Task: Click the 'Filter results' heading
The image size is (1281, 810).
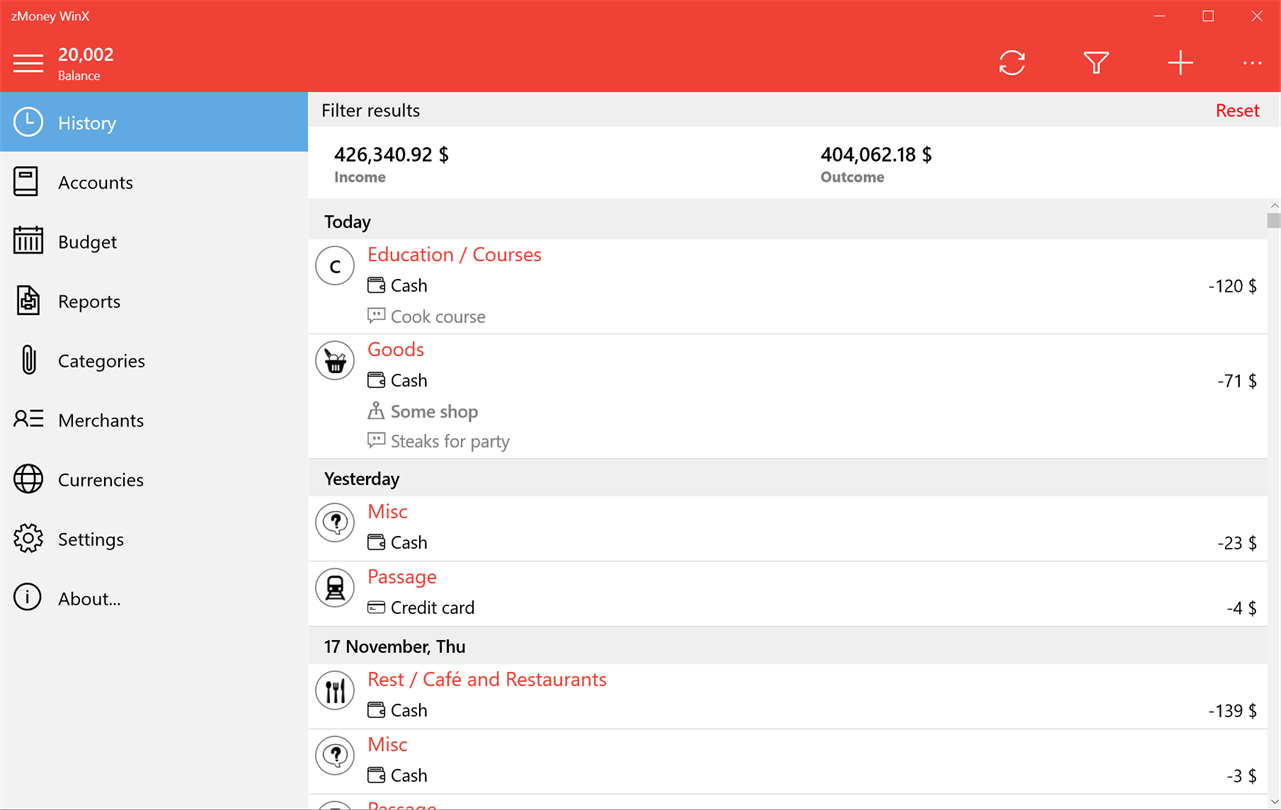Action: click(x=370, y=110)
